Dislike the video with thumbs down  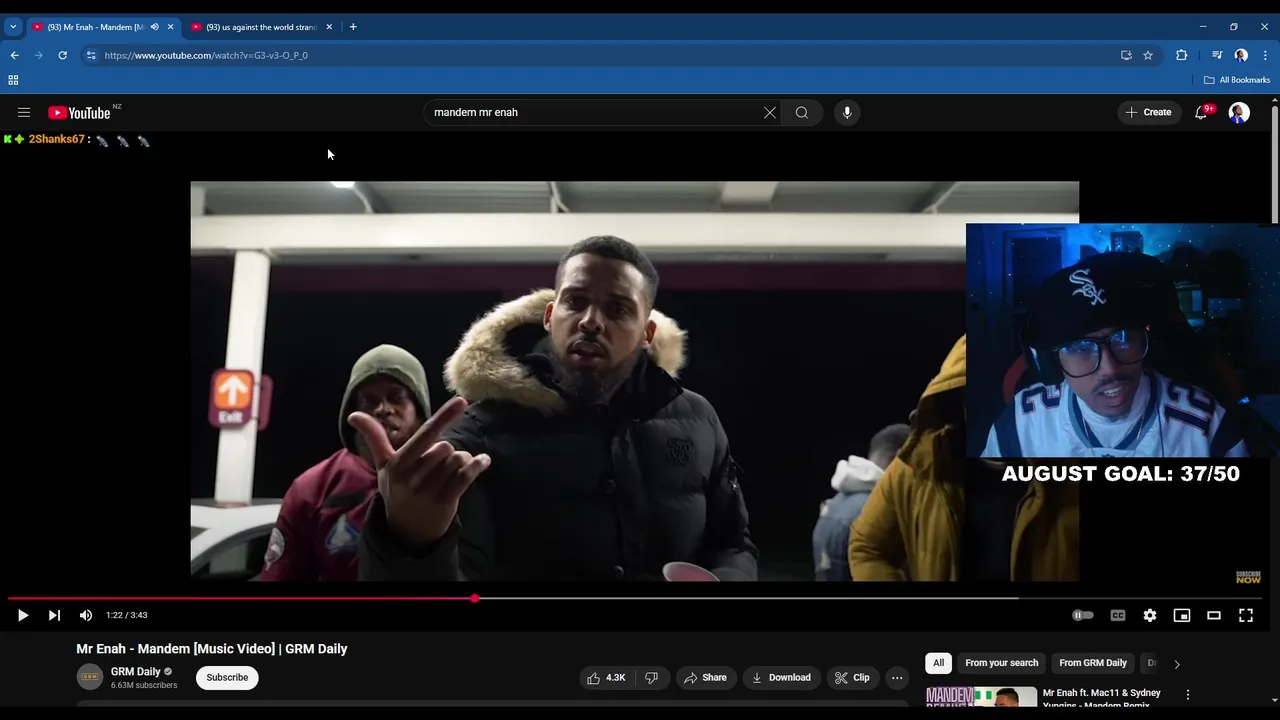pyautogui.click(x=651, y=678)
